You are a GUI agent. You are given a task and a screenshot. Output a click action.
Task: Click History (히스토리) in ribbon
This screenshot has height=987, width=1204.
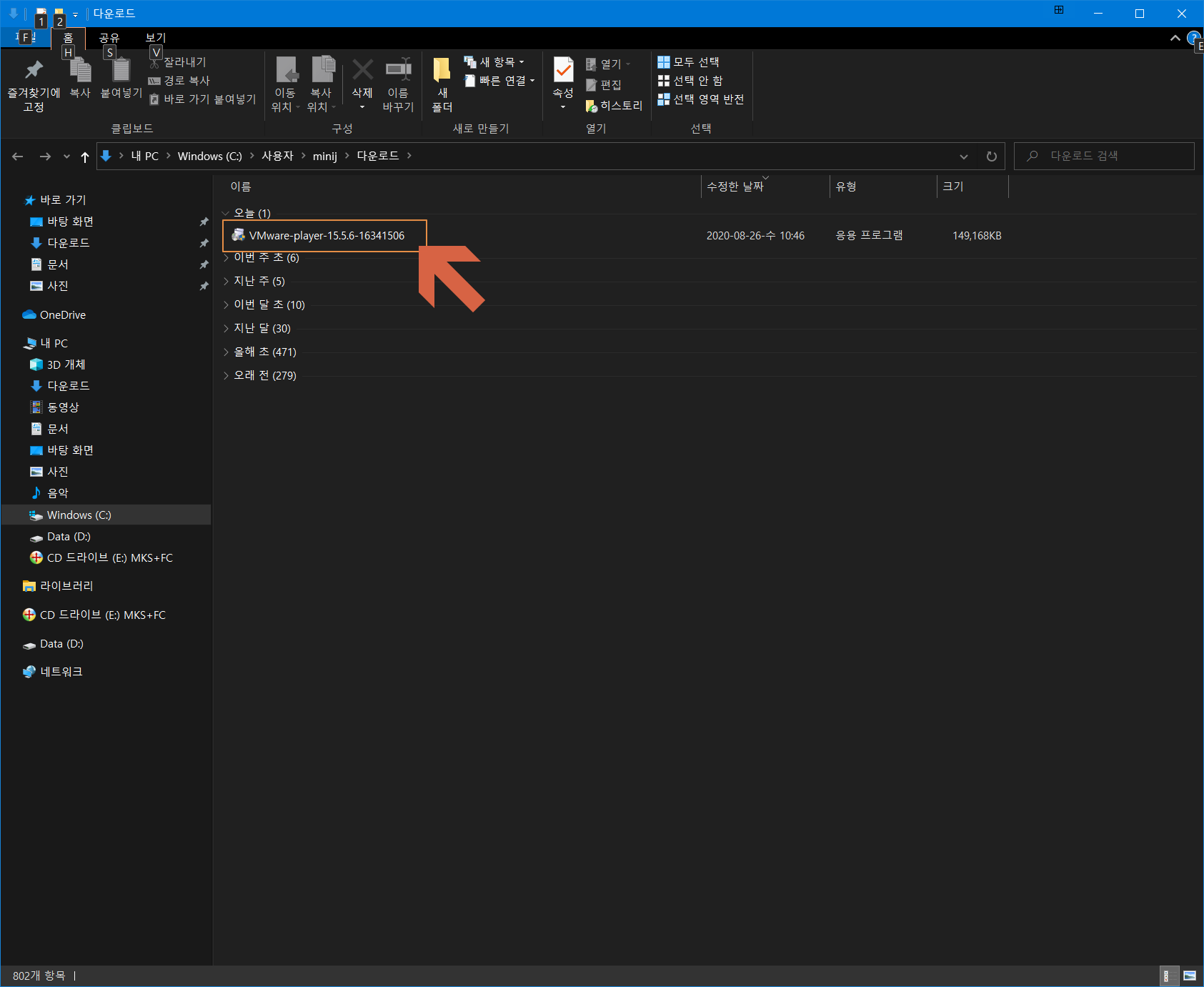614,106
